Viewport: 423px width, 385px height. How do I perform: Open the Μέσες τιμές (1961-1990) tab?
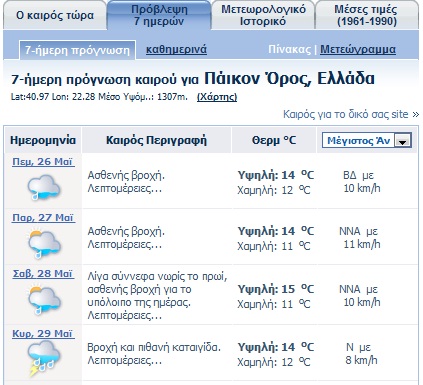[367, 15]
